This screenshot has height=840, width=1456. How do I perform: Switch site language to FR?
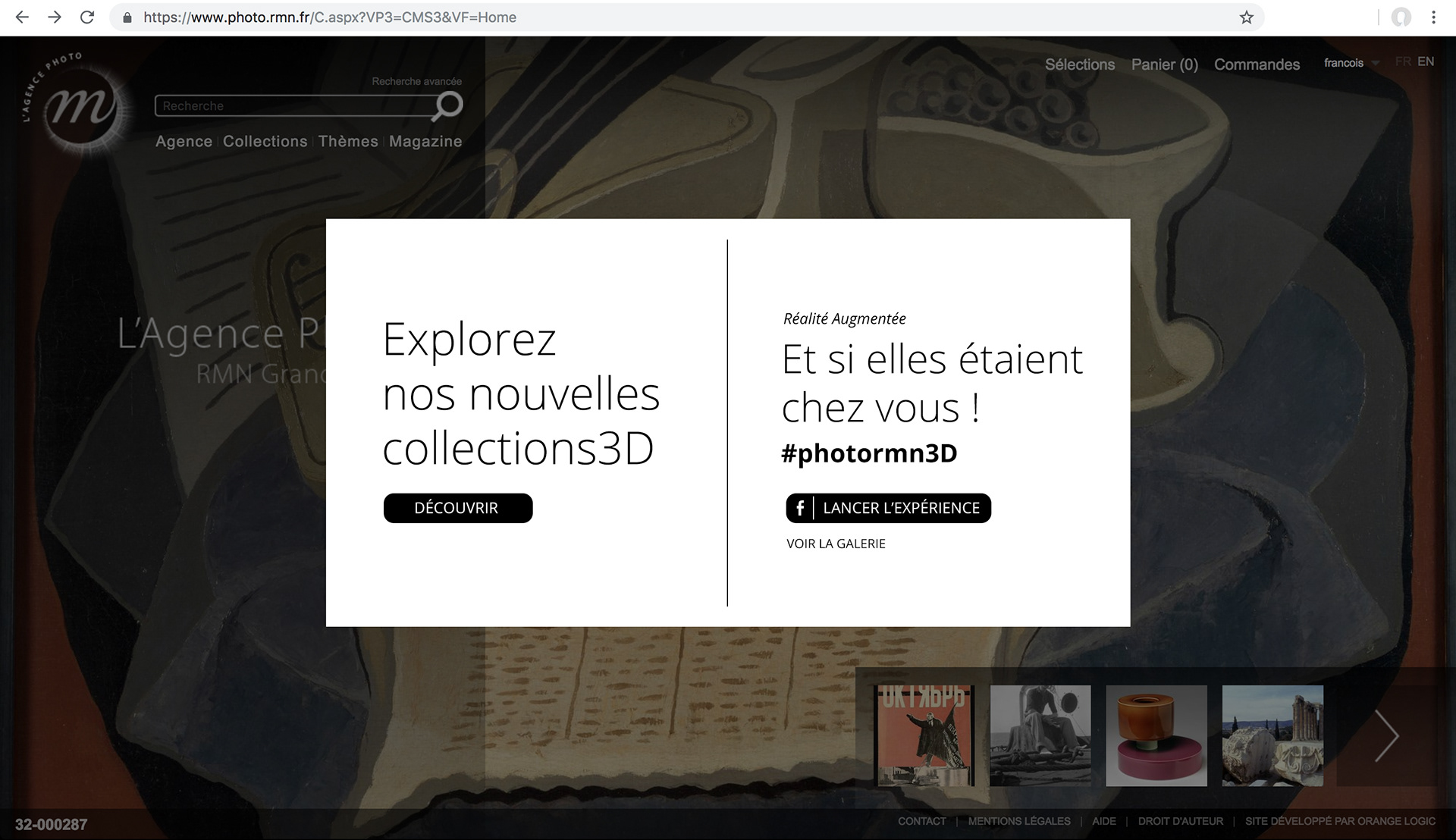[x=1403, y=62]
